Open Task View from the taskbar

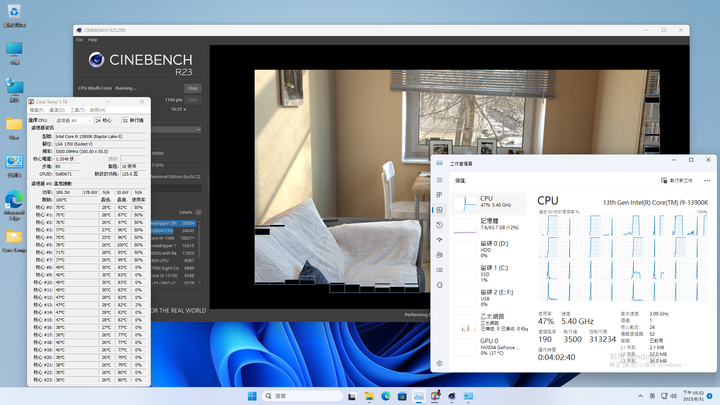click(352, 396)
